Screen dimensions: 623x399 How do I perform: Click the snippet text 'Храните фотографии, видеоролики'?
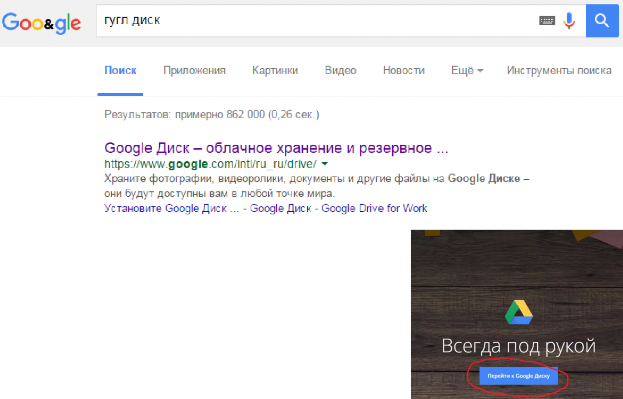[x=194, y=178]
